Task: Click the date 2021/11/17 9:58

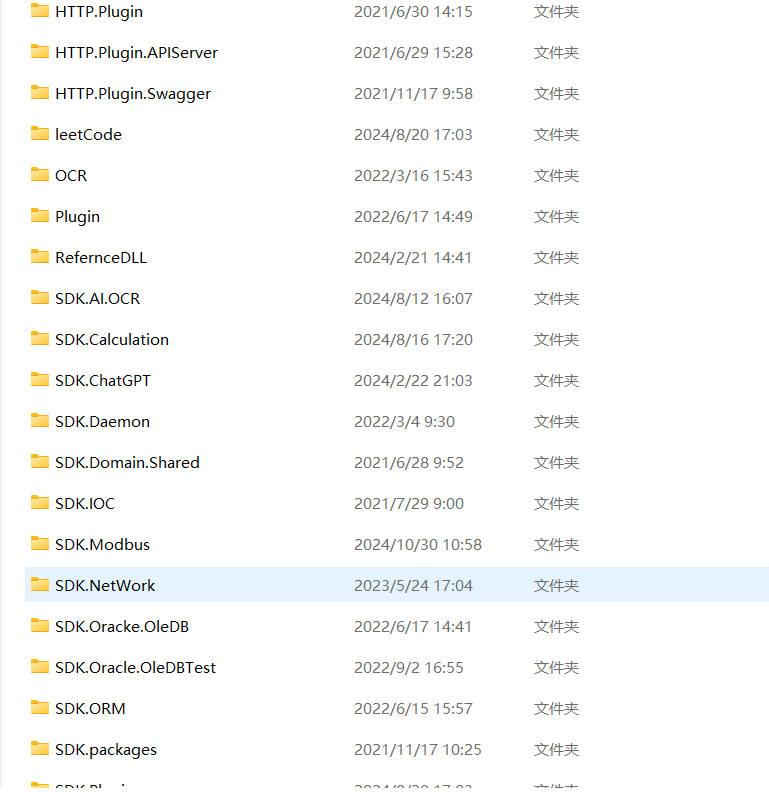Action: [413, 94]
